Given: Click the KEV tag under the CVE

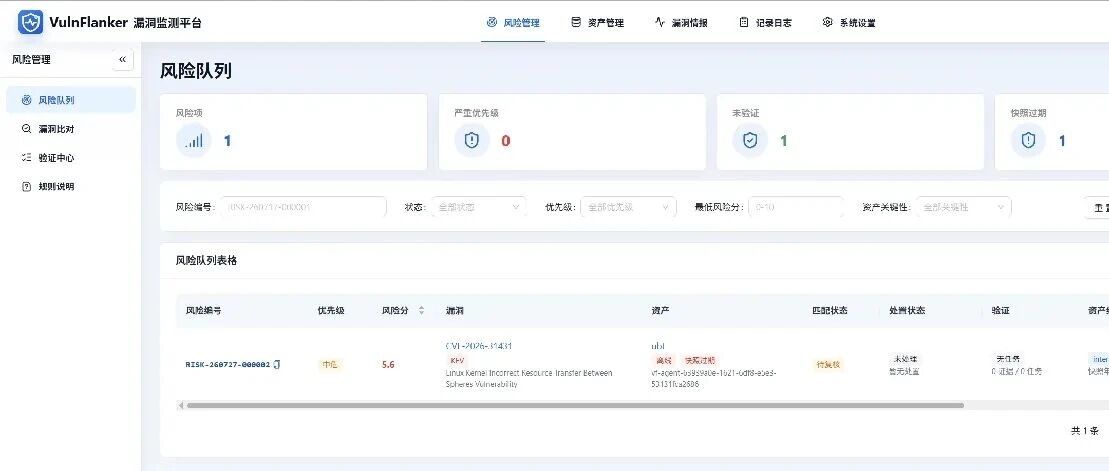Looking at the screenshot, I should pos(457,360).
